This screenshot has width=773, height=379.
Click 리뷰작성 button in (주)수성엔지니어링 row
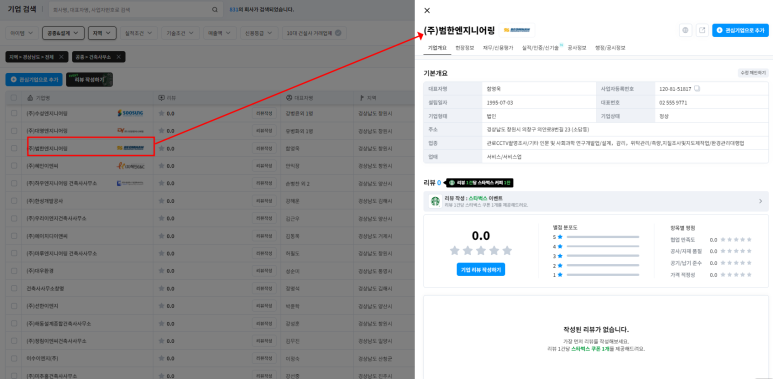click(x=264, y=113)
